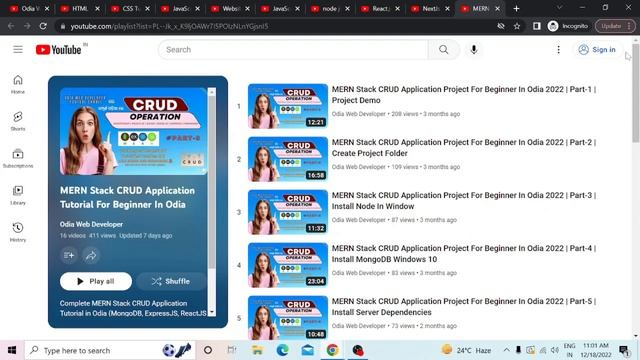The height and width of the screenshot is (360, 640).
Task: Open Part-4 Install MongoDB Windows 10 title
Action: pyautogui.click(x=464, y=254)
